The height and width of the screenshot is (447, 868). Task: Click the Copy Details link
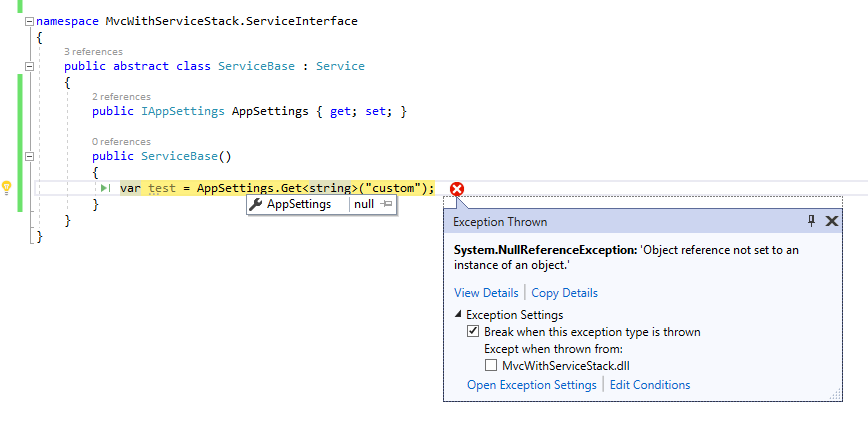[565, 292]
